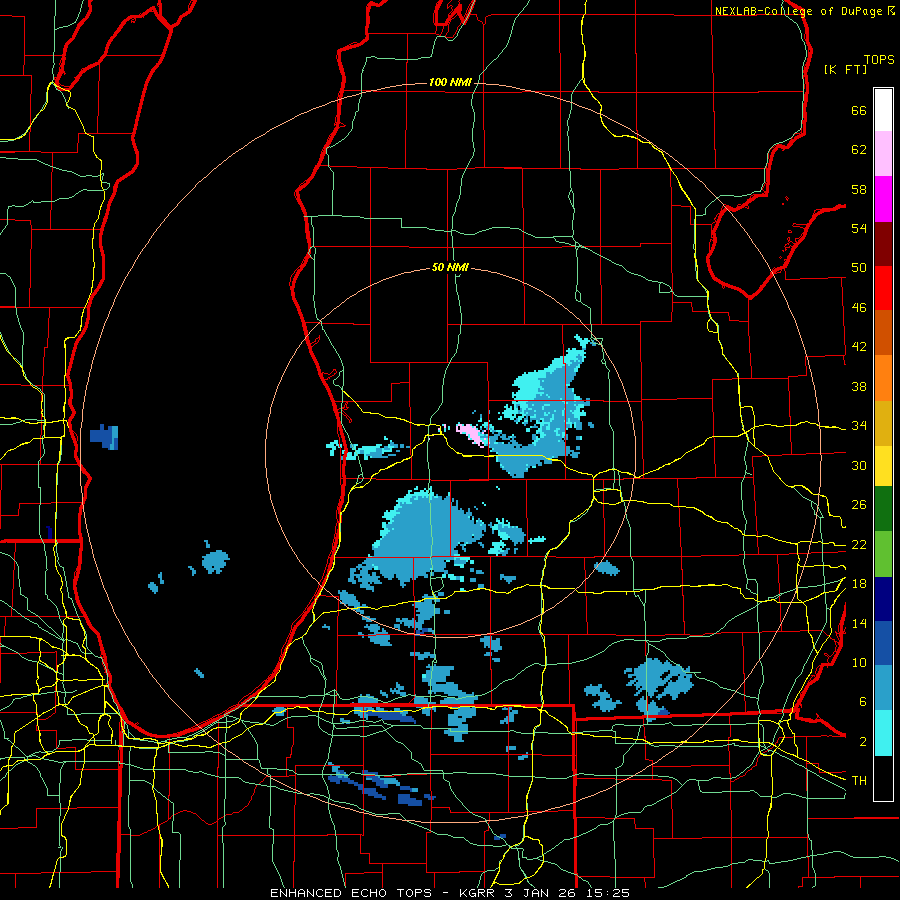The height and width of the screenshot is (900, 900).
Task: Select the magenta color block in legend
Action: 883,199
